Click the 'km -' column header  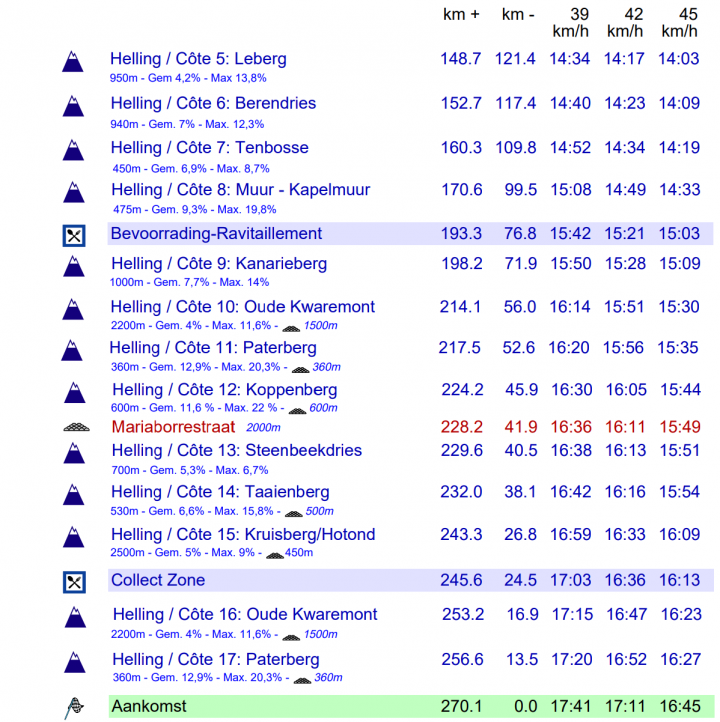click(x=518, y=15)
